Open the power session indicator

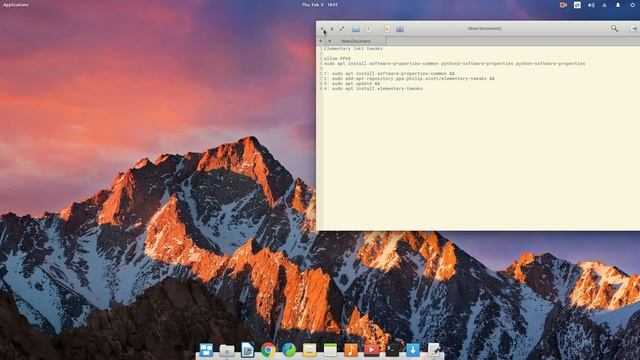[x=632, y=5]
